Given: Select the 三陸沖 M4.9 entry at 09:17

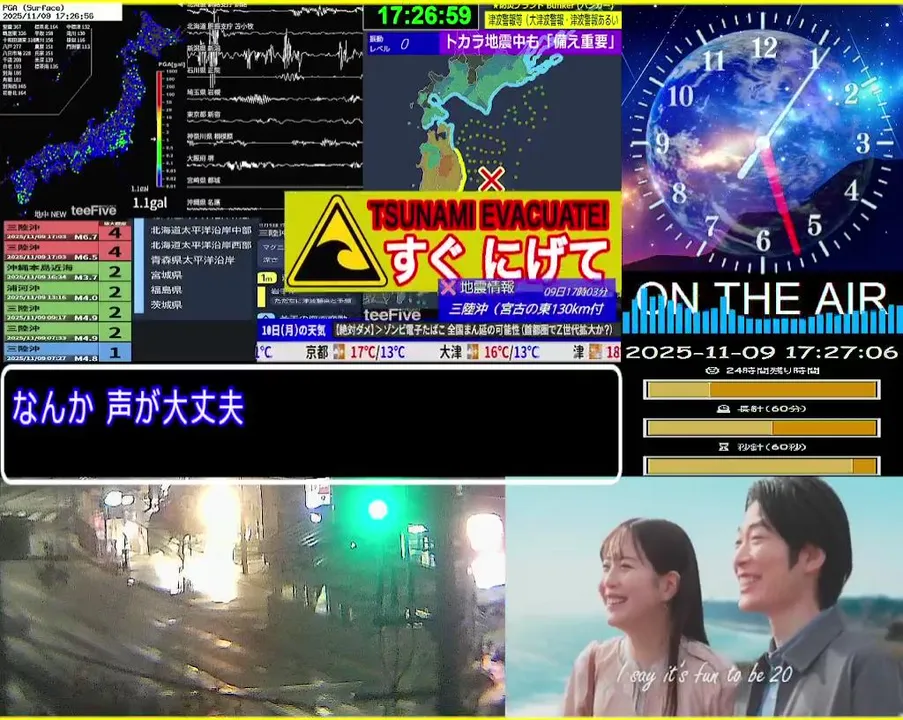Looking at the screenshot, I should click(67, 312).
